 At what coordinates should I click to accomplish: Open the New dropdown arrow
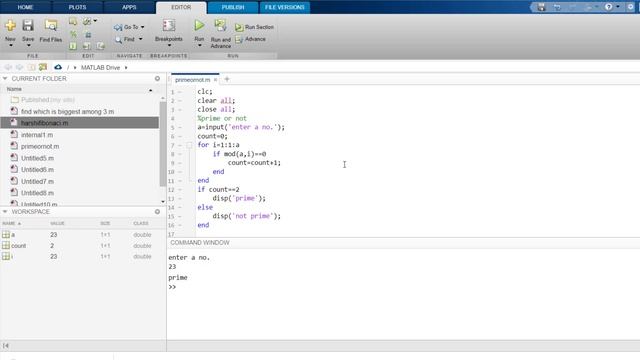tap(10, 45)
